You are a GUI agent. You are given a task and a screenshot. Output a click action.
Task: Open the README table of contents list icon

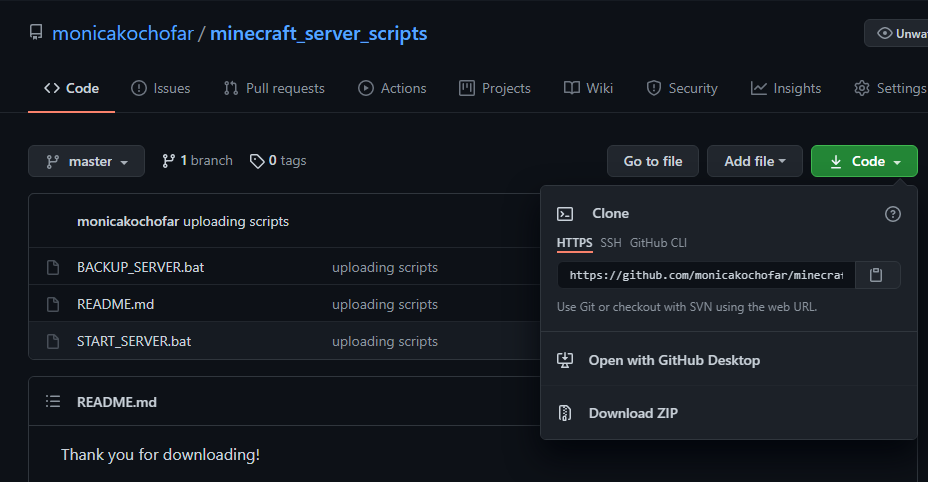(x=53, y=401)
